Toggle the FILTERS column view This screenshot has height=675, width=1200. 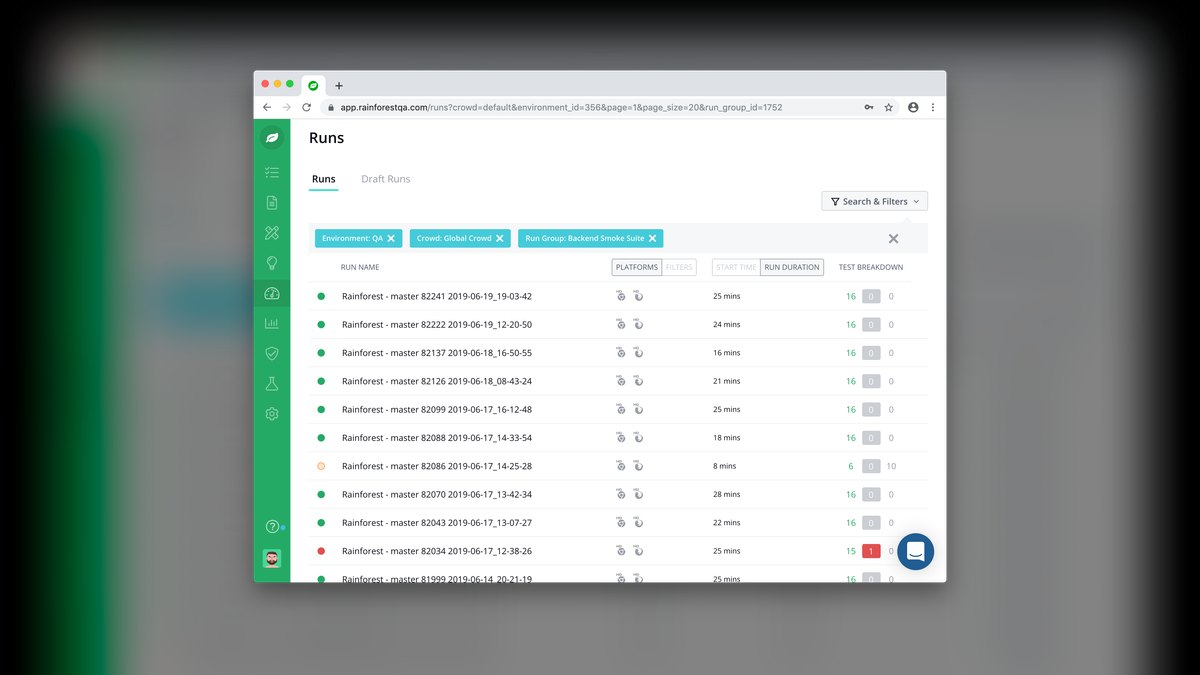point(679,267)
